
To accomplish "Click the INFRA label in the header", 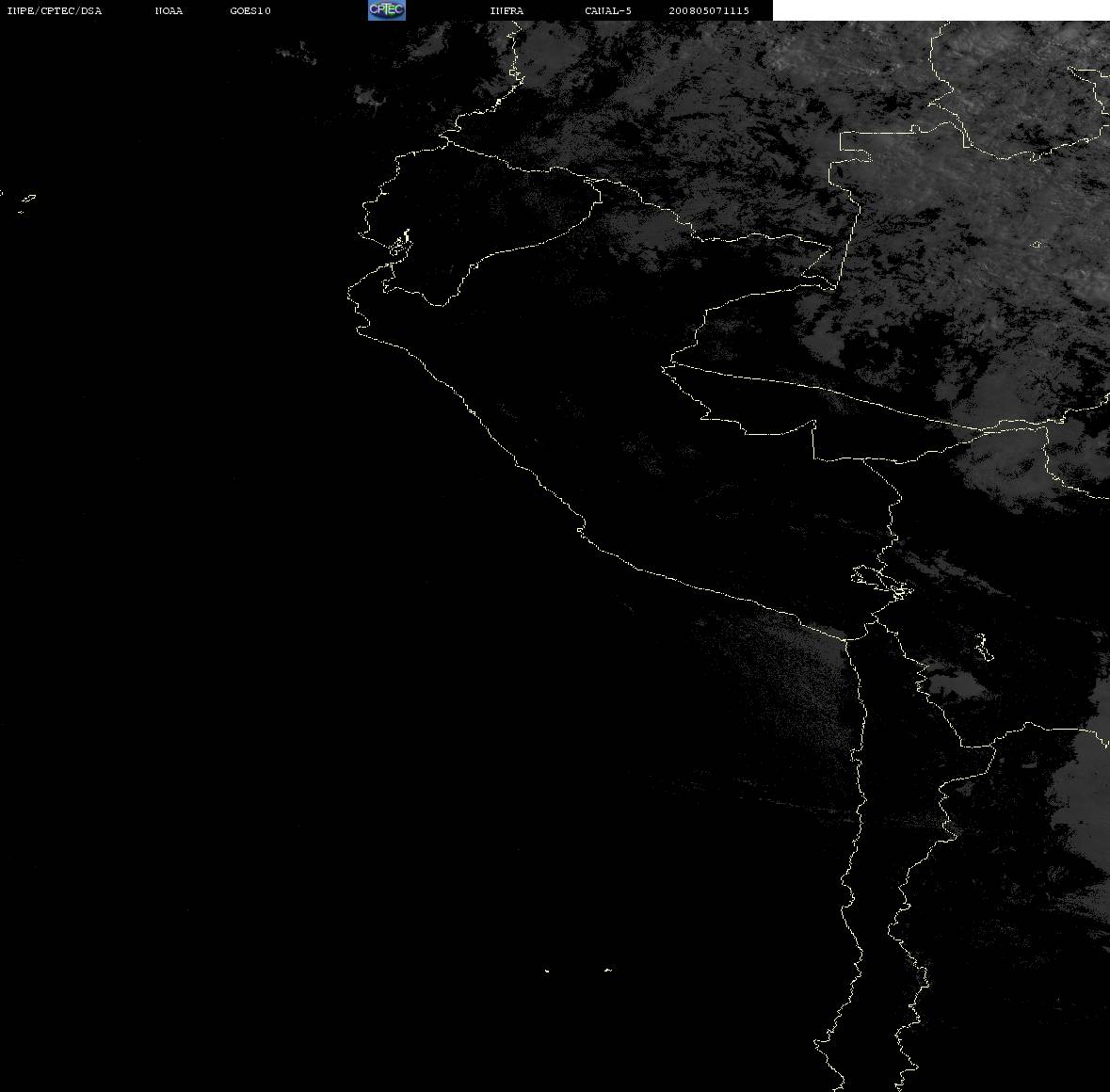I will pos(507,10).
